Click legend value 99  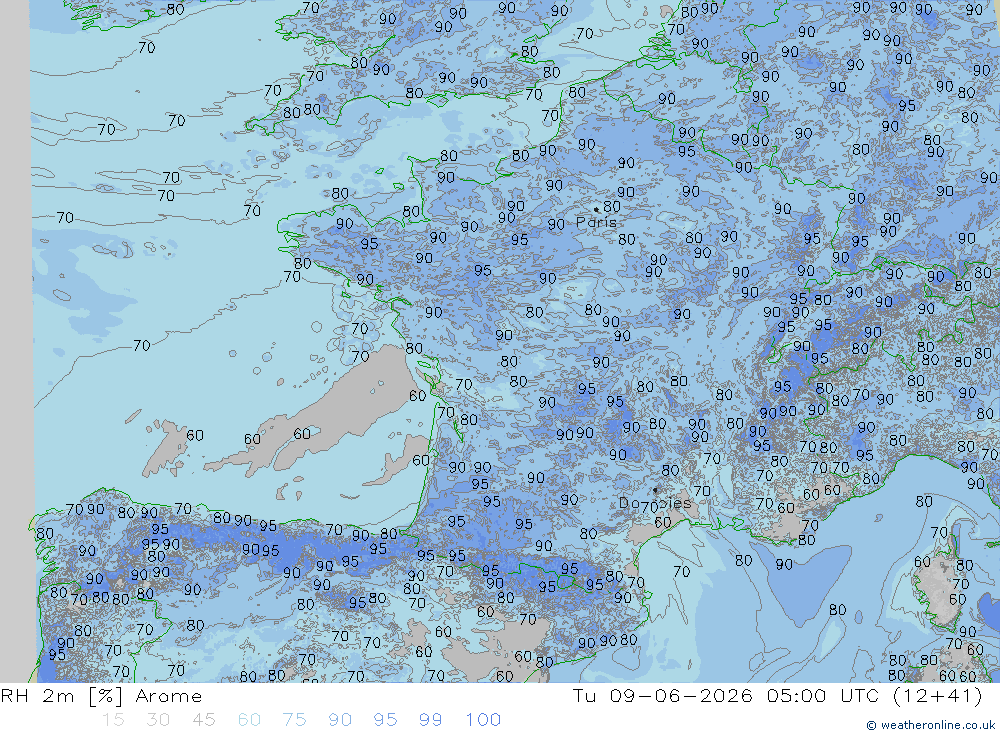tap(430, 720)
